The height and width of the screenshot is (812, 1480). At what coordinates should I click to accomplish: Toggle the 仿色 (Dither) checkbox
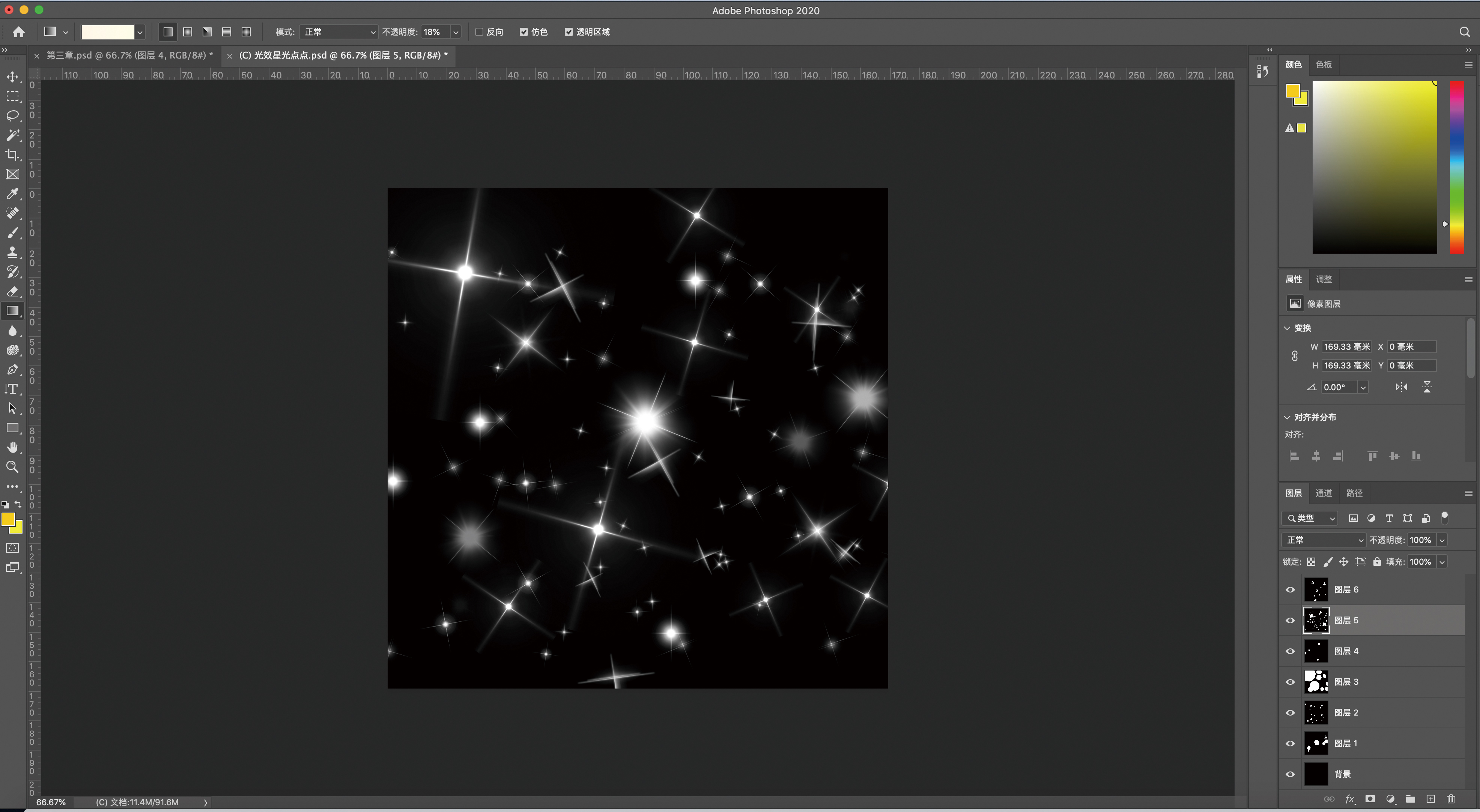[x=523, y=32]
